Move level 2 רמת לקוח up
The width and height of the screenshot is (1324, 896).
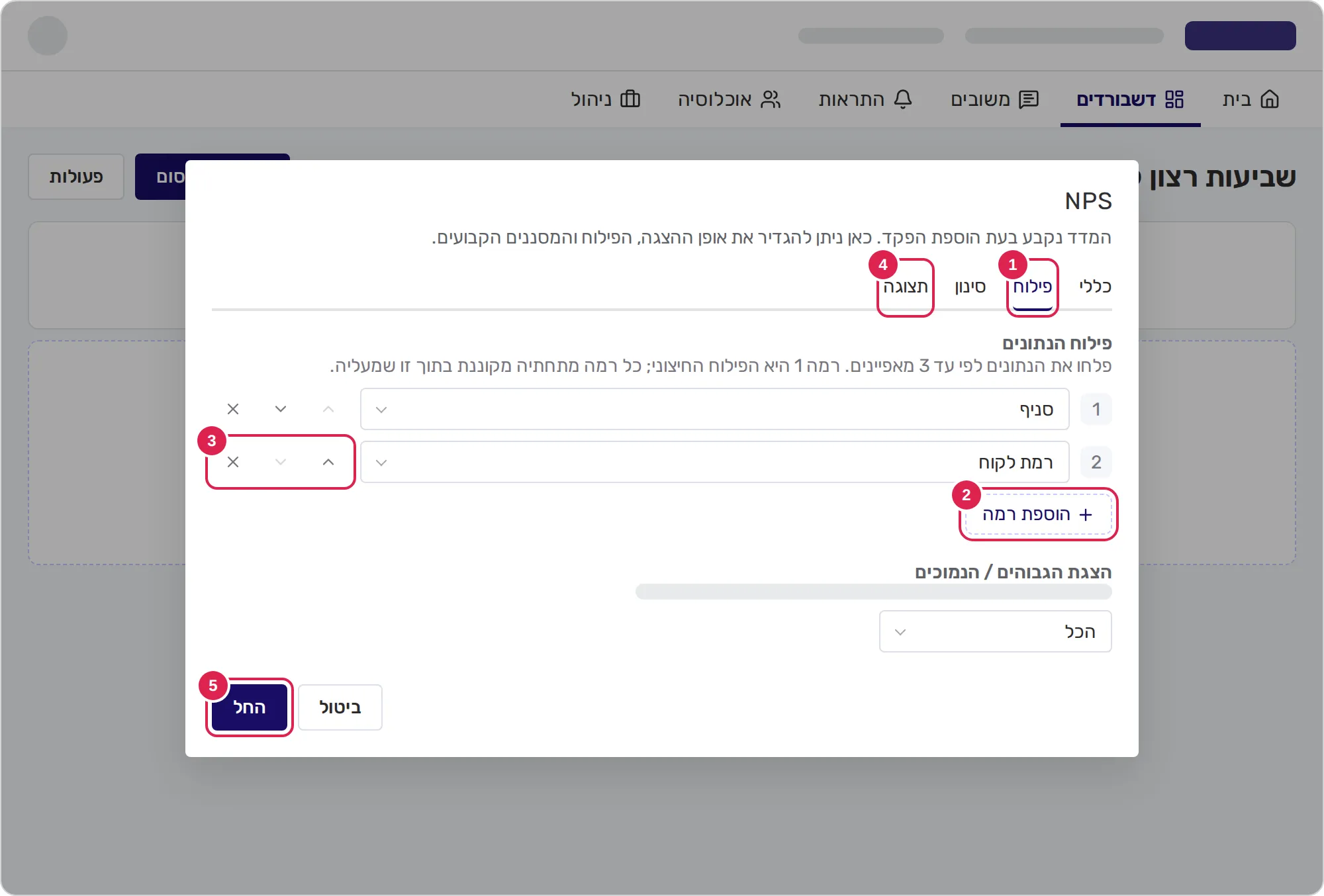[328, 462]
